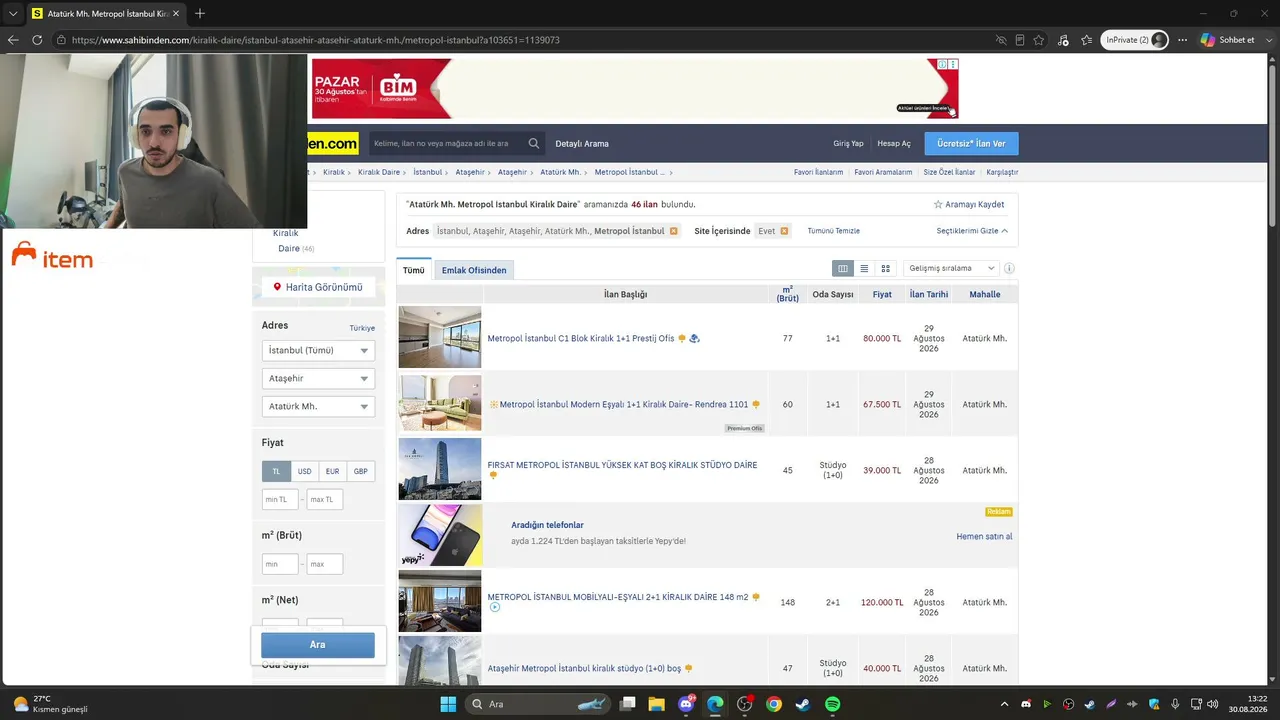Open Windows Start menu
Image resolution: width=1280 pixels, height=720 pixels.
click(x=448, y=704)
